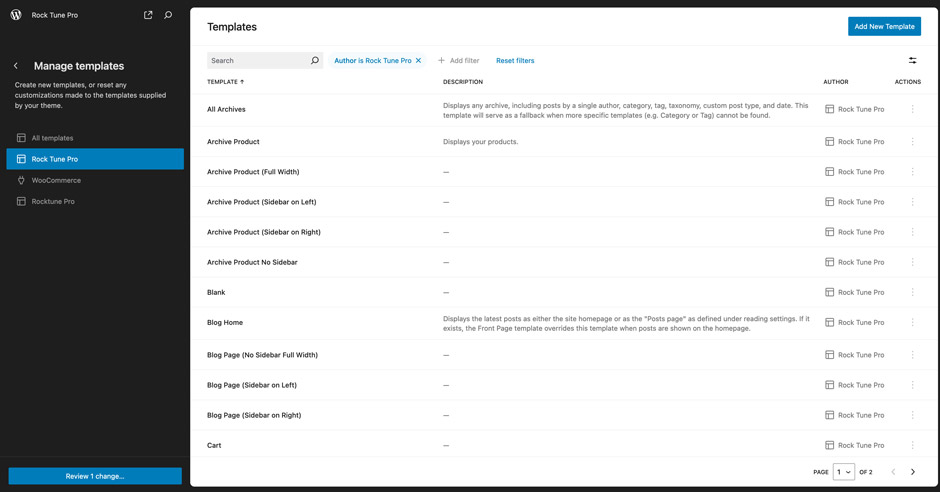Open actions menu for All Archives
This screenshot has height=492, width=940.
pos(912,110)
